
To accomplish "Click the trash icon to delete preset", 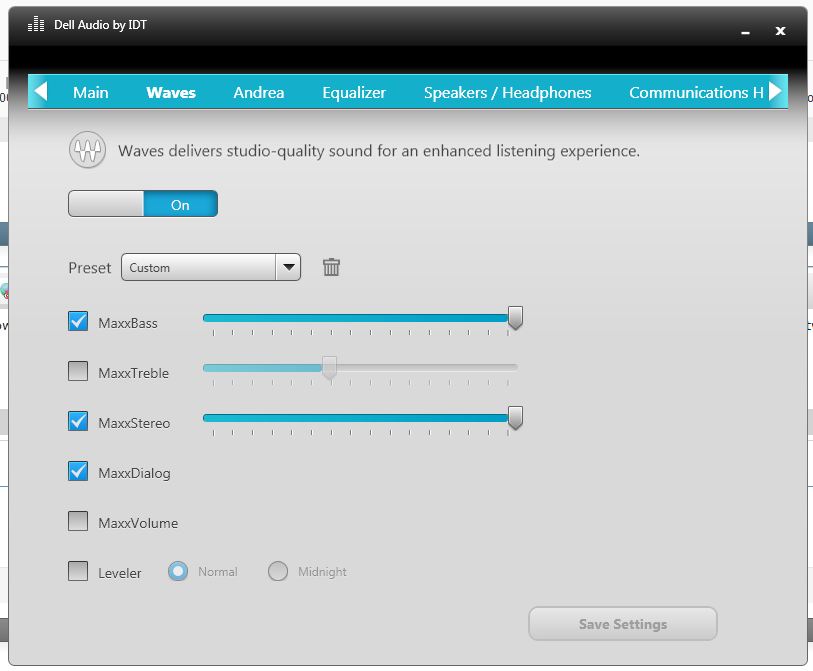I will click(x=331, y=267).
